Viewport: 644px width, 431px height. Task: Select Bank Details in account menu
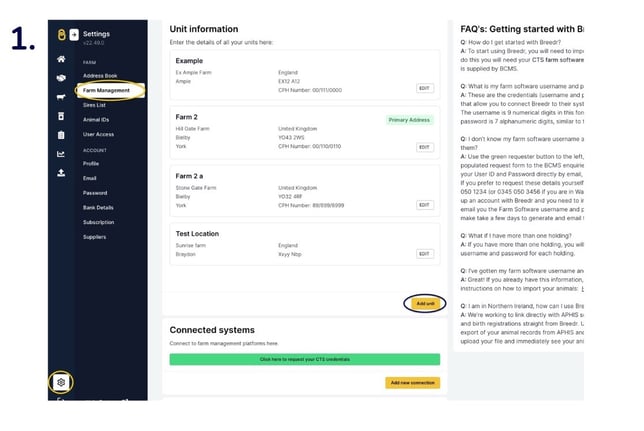coord(98,207)
